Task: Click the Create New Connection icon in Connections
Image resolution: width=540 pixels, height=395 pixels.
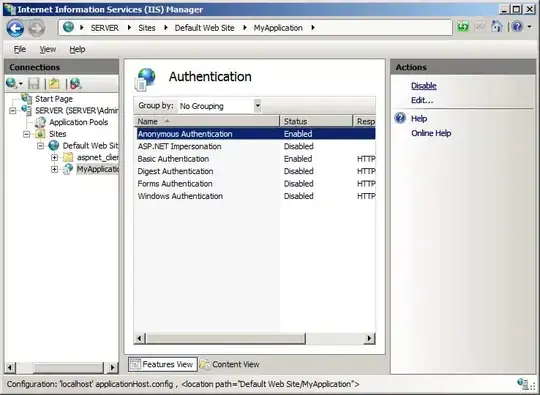Action: 12,83
